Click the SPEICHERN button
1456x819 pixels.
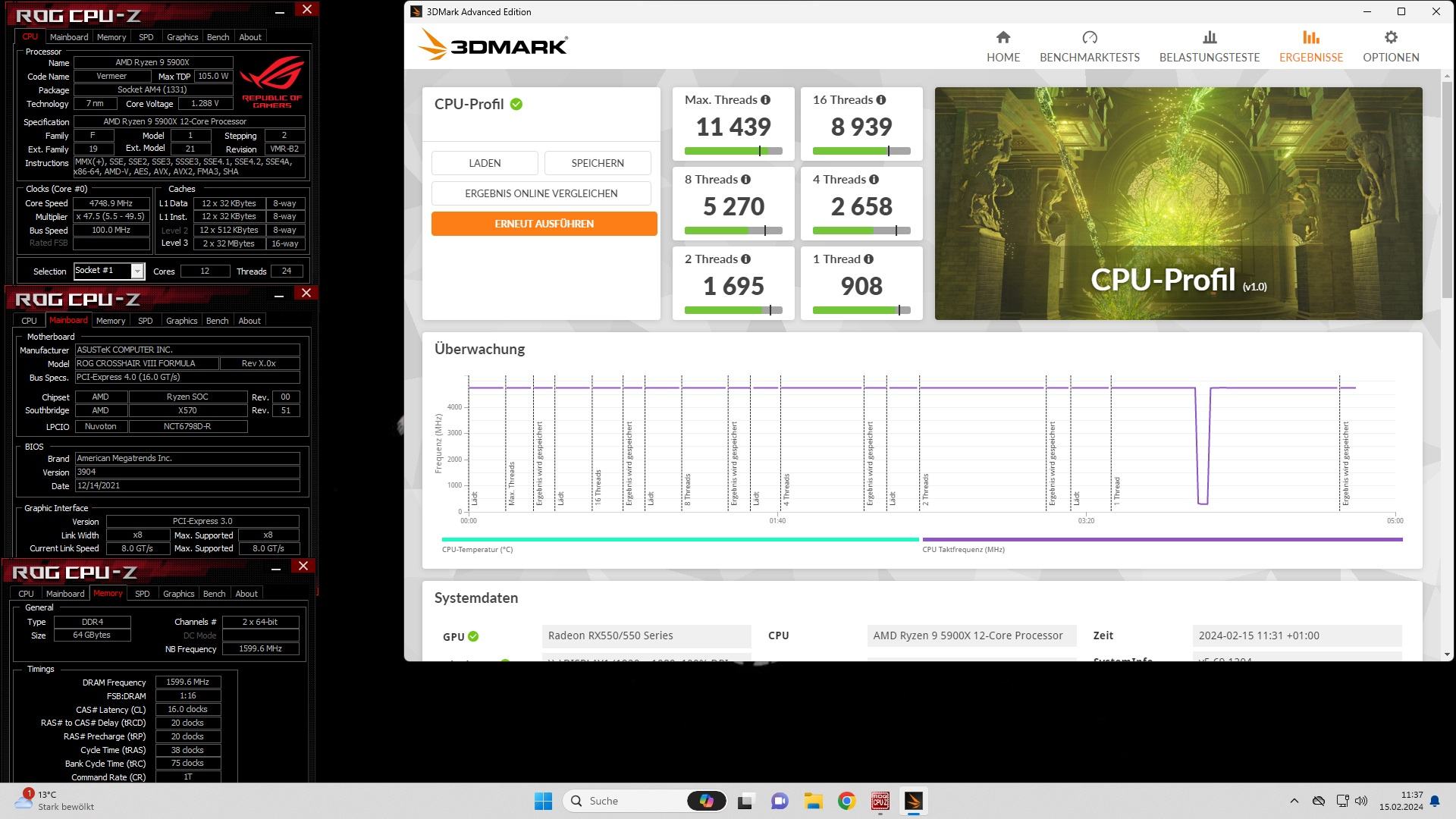[x=598, y=163]
